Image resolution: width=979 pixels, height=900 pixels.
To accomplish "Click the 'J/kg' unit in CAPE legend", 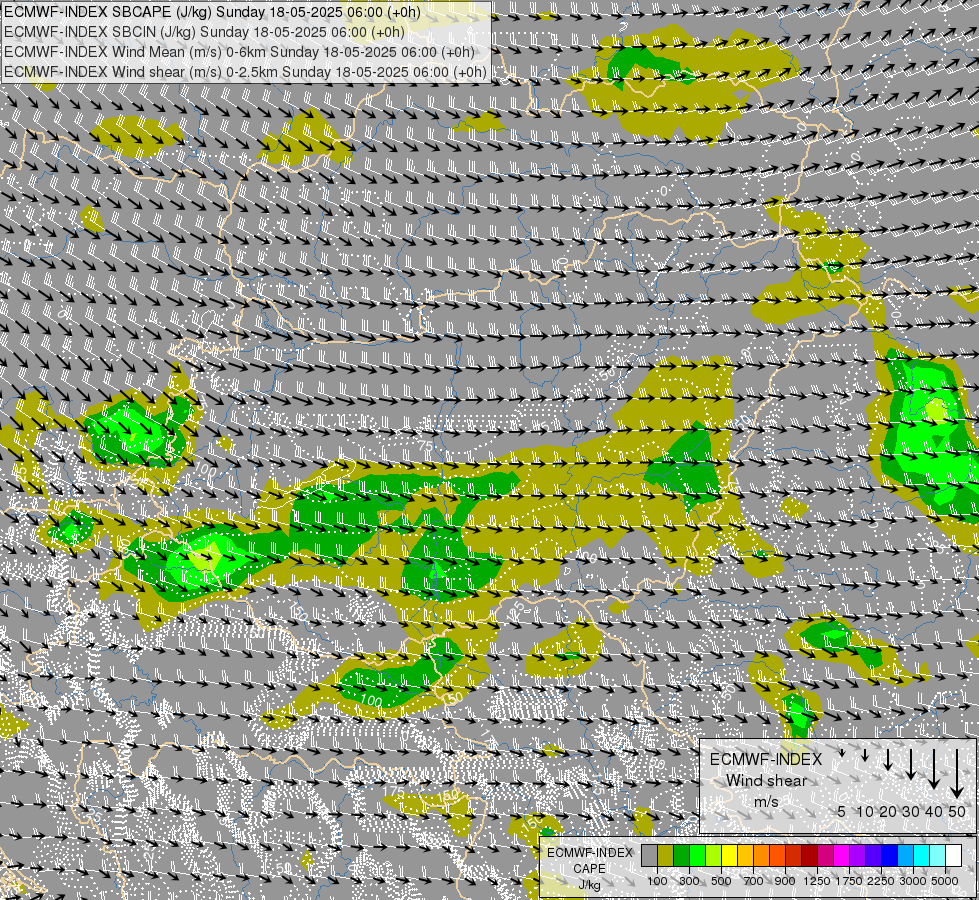I will [589, 886].
